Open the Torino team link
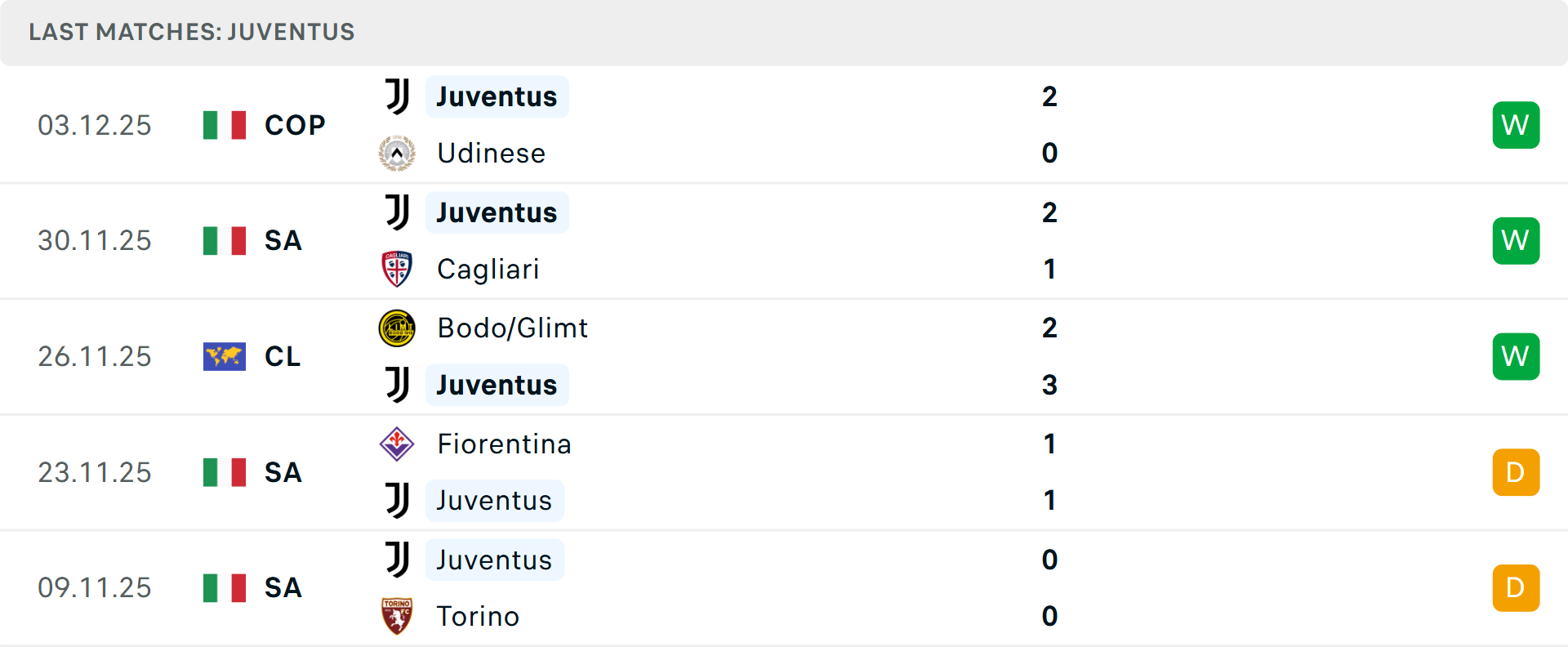 [x=478, y=616]
